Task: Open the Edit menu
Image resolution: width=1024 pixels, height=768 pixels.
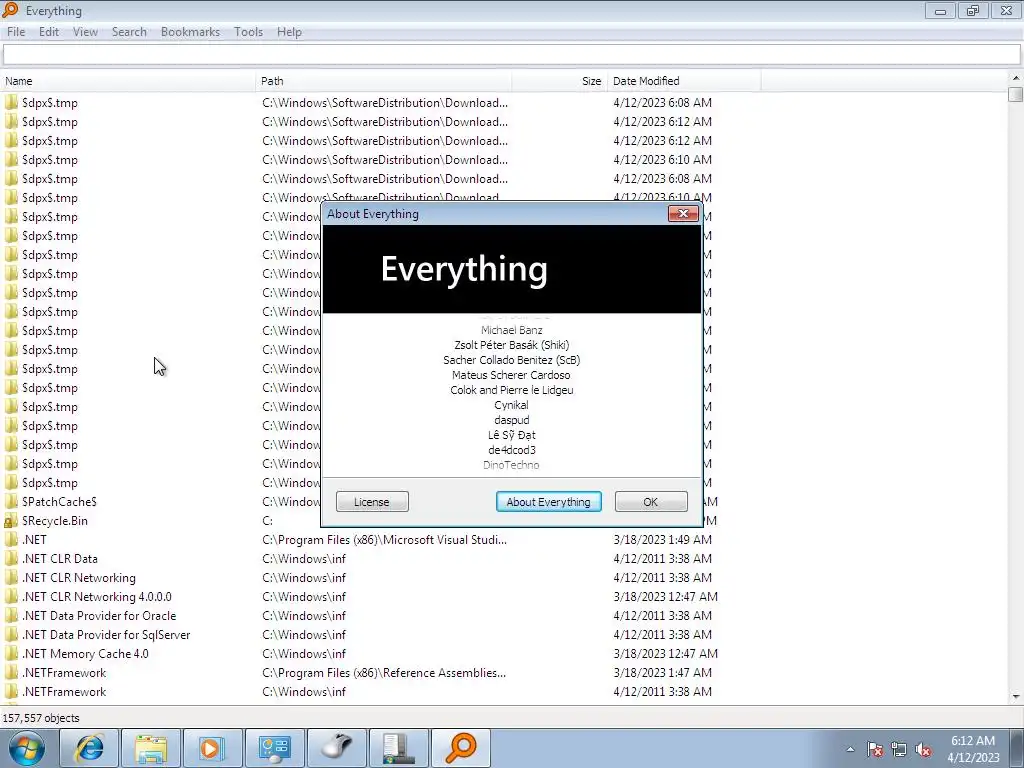Action: click(x=49, y=32)
